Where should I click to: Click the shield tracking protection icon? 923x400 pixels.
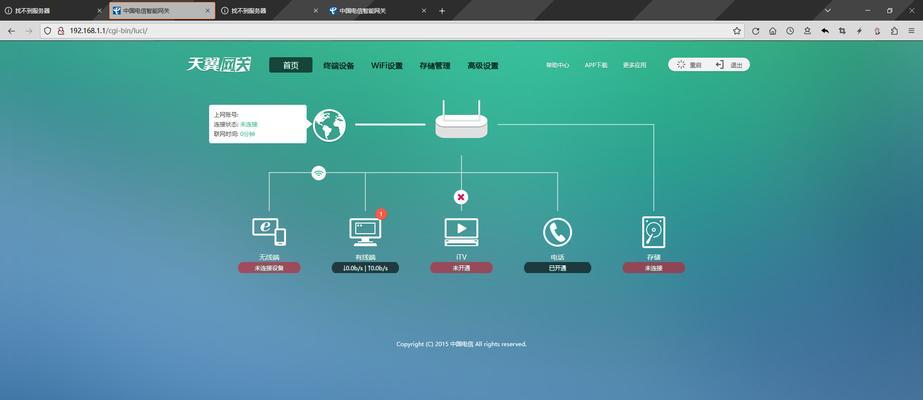pos(48,31)
